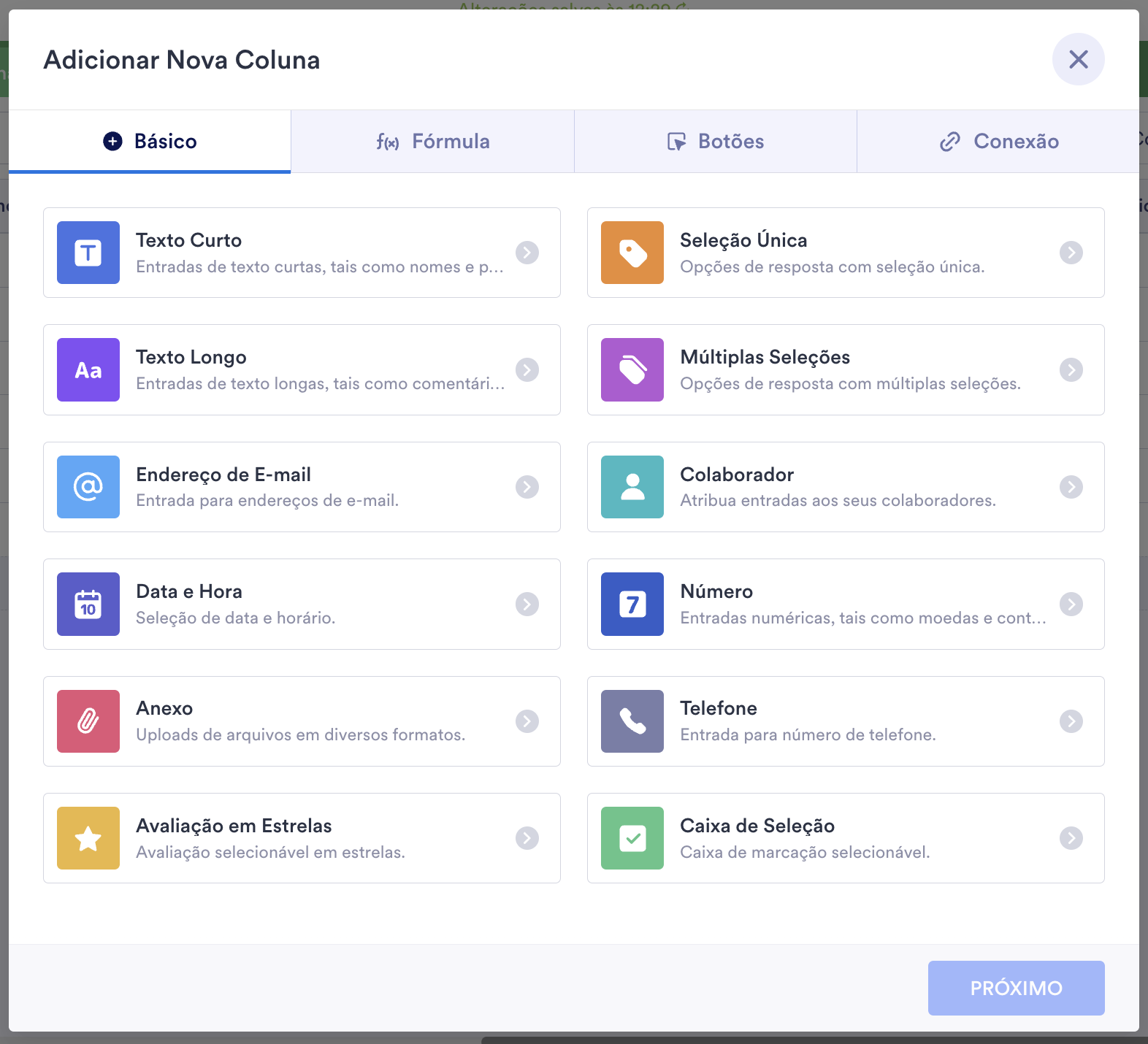Close the Adicionar Nova Coluna dialog
Viewport: 1148px width, 1044px height.
pos(1079,59)
